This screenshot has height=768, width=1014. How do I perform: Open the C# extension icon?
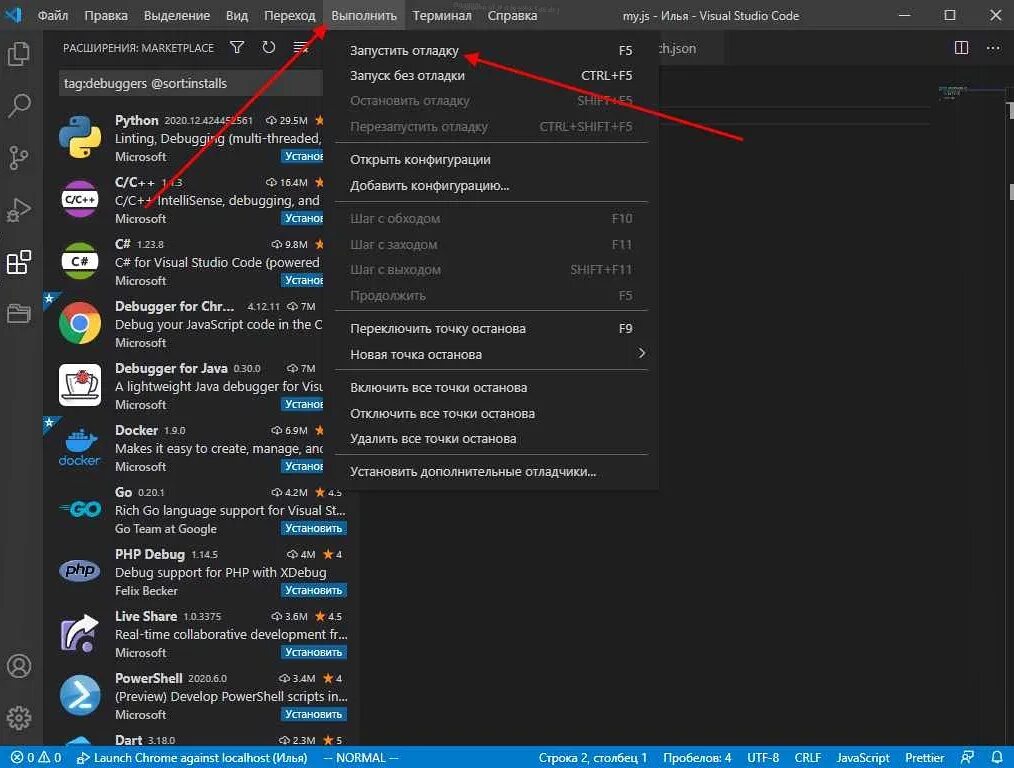(80, 261)
